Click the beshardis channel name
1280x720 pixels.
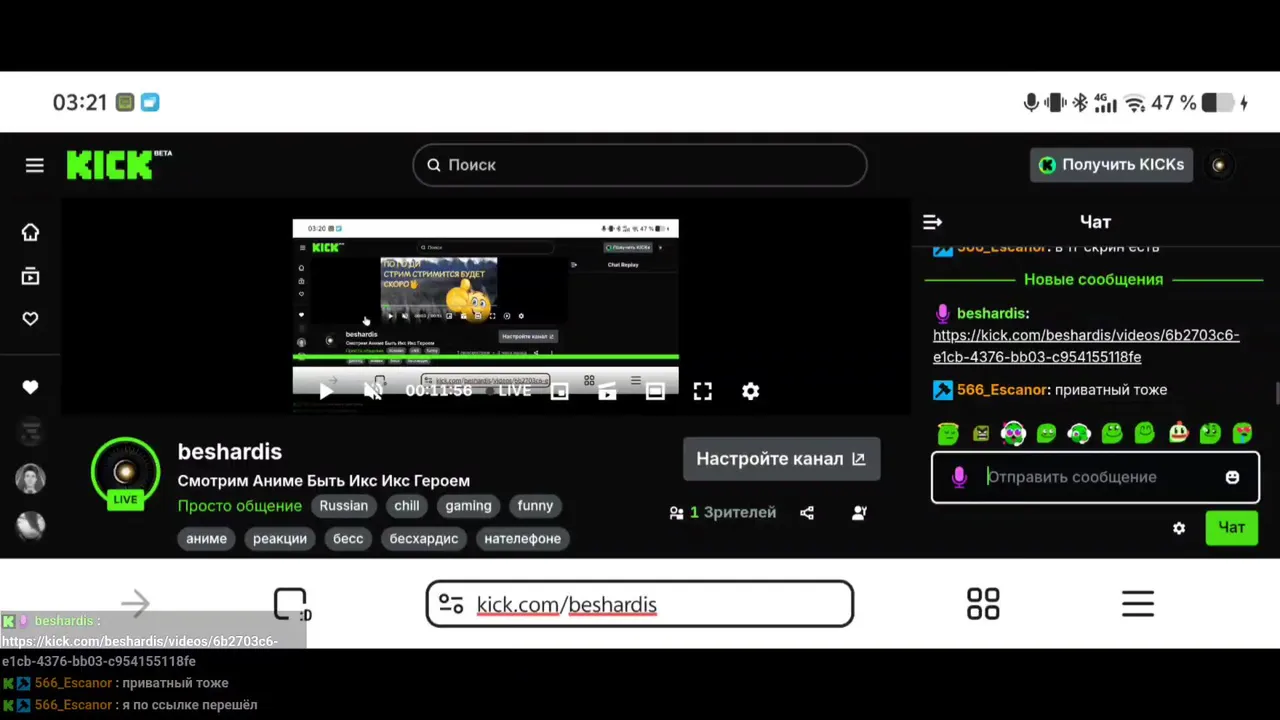(230, 452)
